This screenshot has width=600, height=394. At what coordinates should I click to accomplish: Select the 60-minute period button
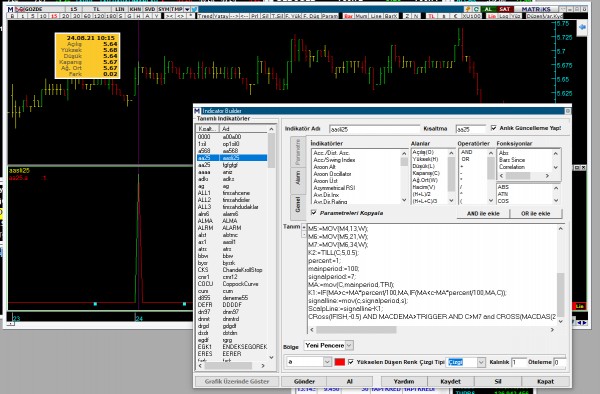(88, 16)
